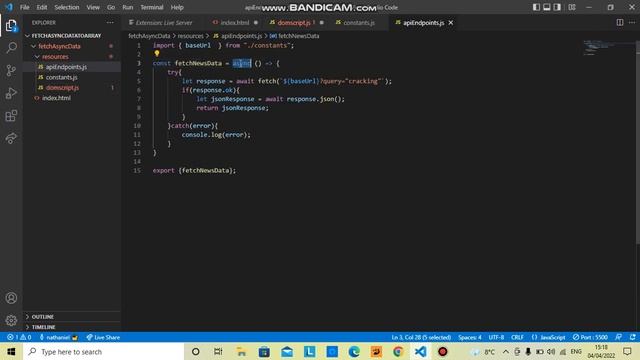Click taskbar search box
This screenshot has width=640, height=360.
pos(104,351)
